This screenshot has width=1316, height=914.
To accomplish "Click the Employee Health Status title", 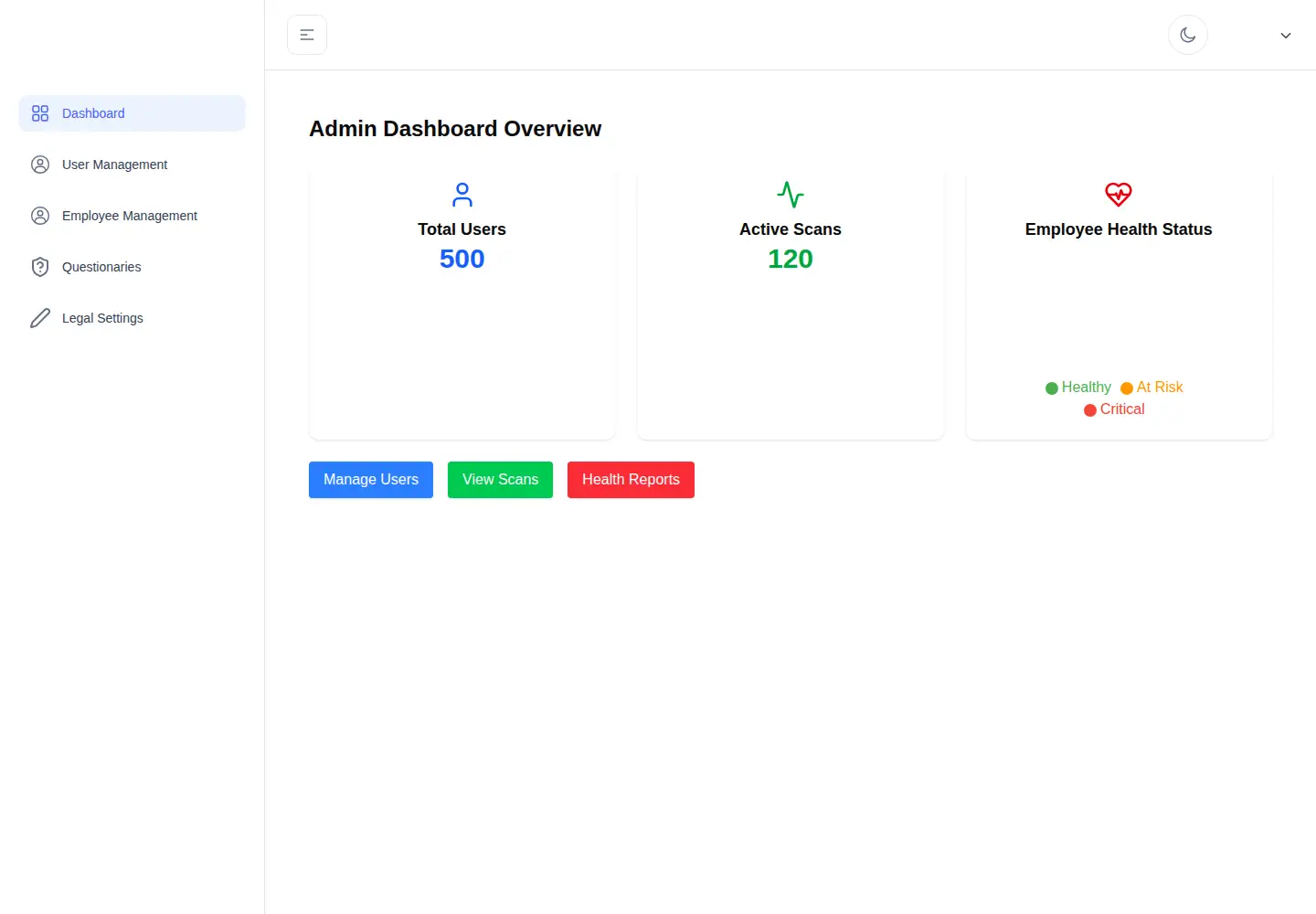I will (1119, 229).
